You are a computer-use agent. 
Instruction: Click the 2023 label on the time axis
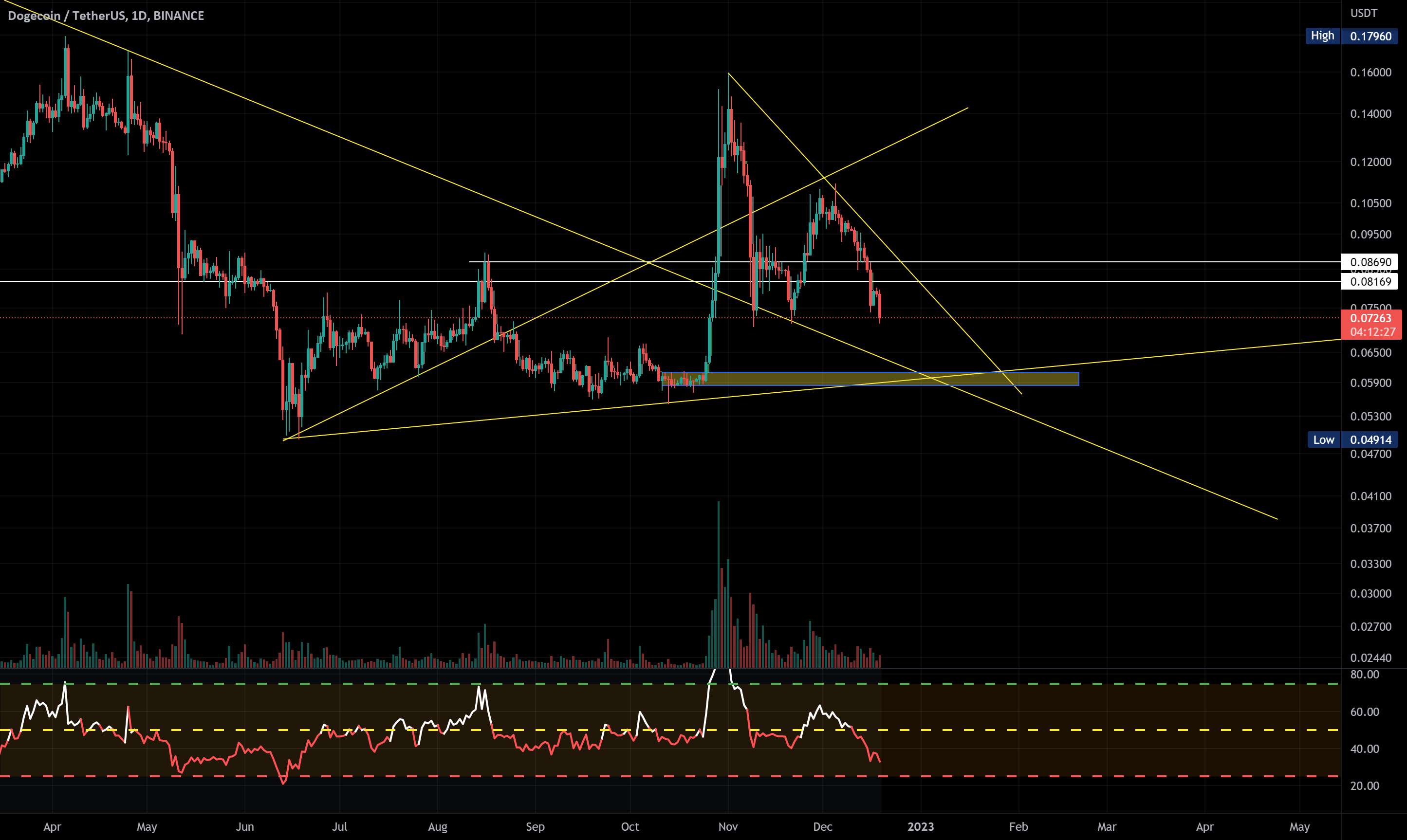pyautogui.click(x=921, y=827)
